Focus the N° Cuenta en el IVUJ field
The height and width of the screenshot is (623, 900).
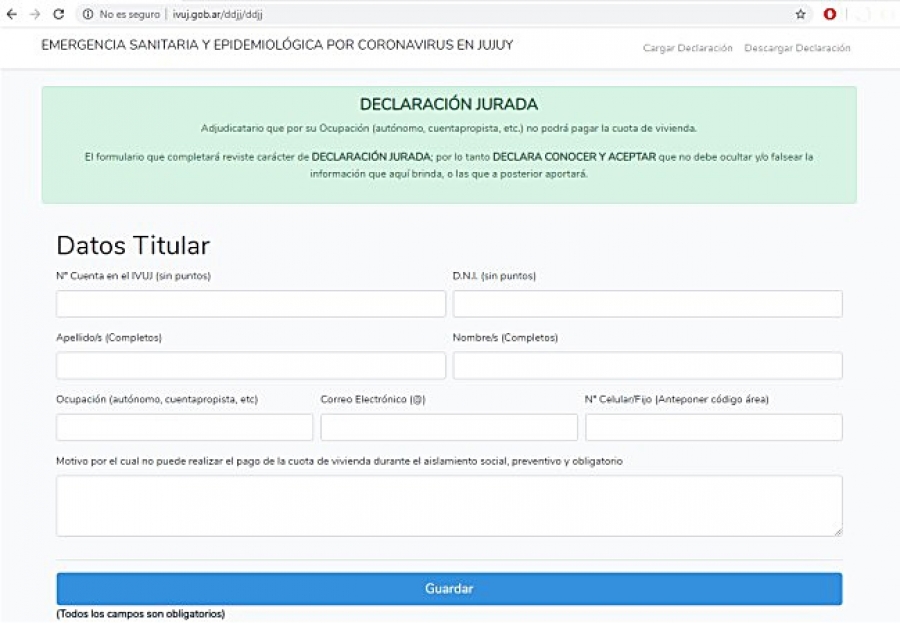(251, 304)
